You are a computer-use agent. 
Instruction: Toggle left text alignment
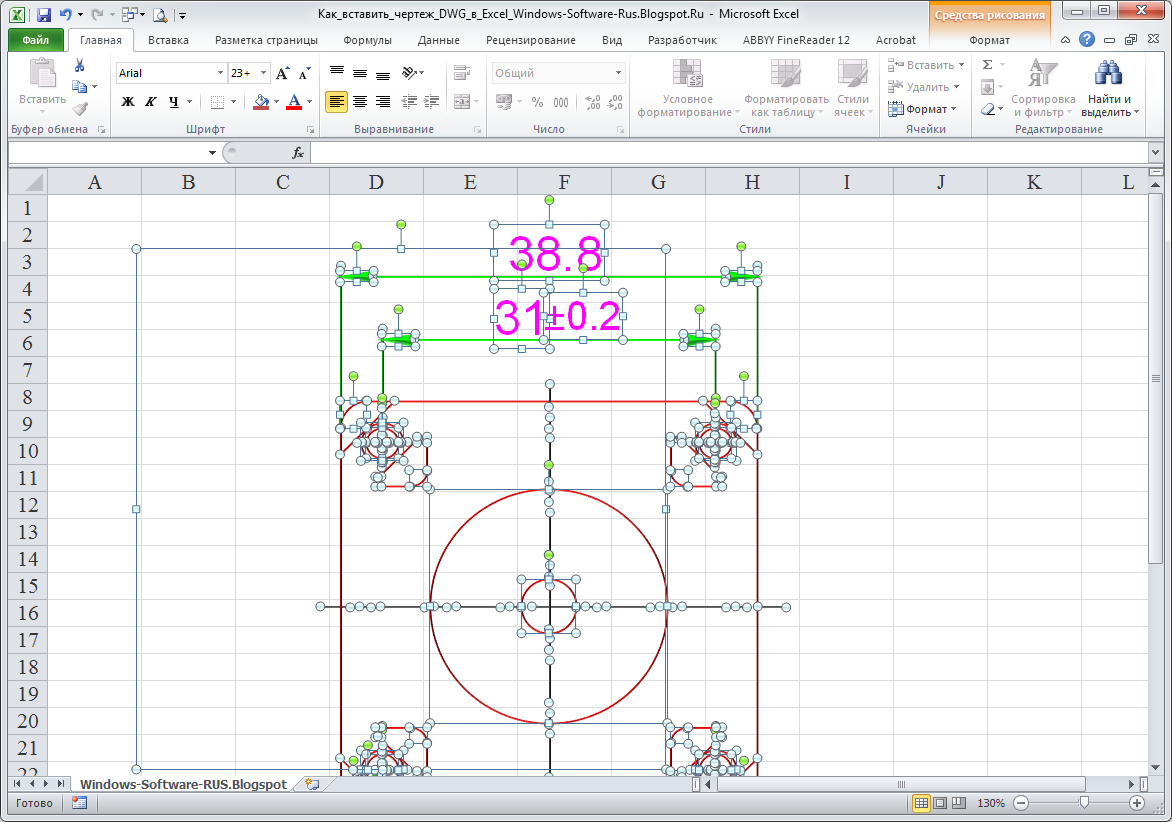[x=336, y=102]
